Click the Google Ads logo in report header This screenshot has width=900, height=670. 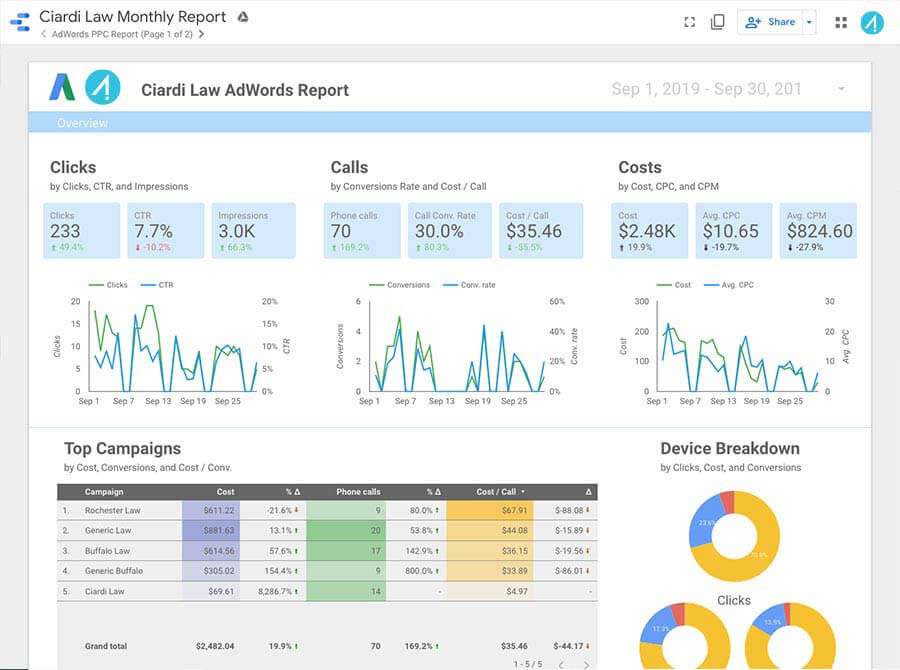coord(62,87)
